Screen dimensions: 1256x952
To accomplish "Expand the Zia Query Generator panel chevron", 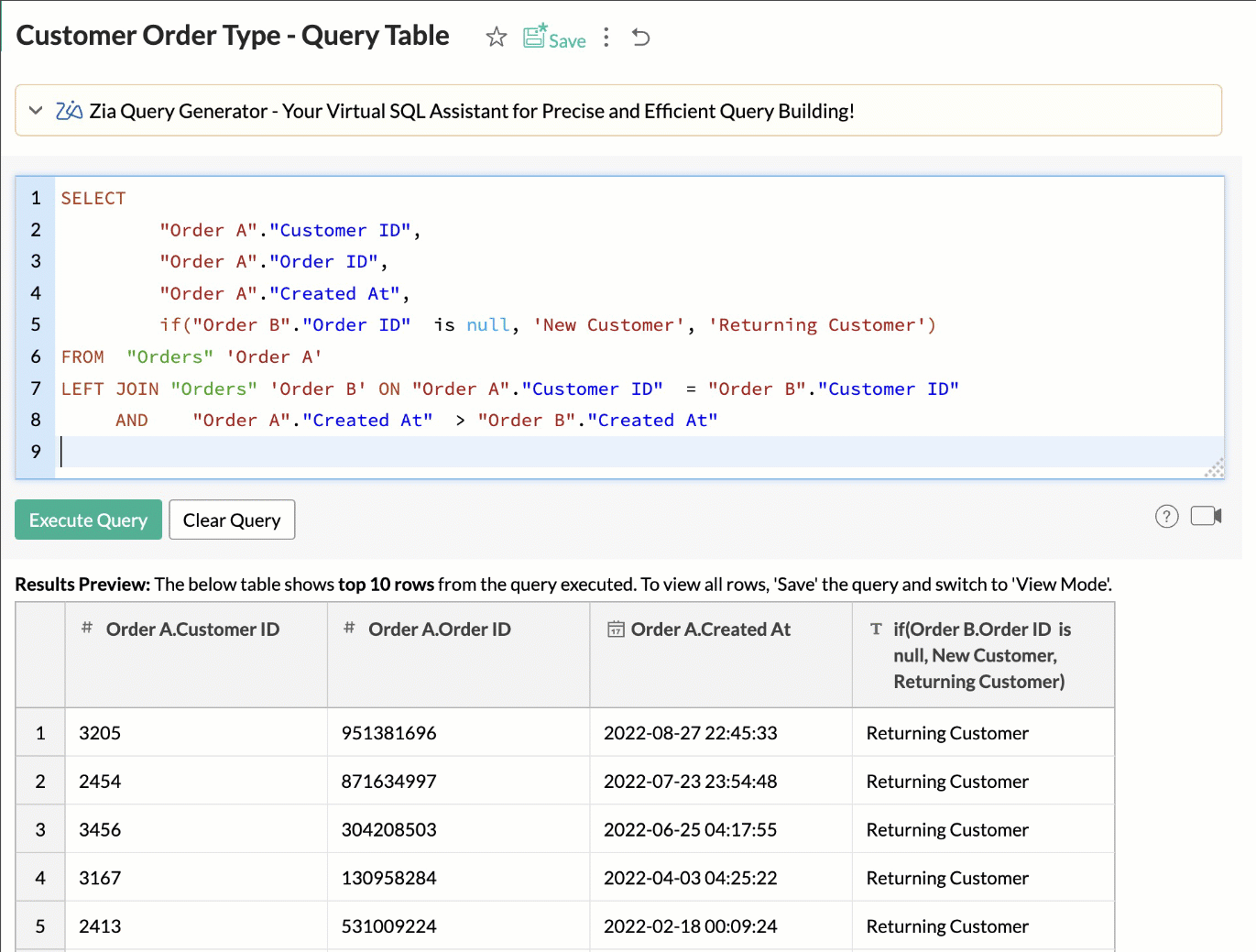I will [35, 110].
